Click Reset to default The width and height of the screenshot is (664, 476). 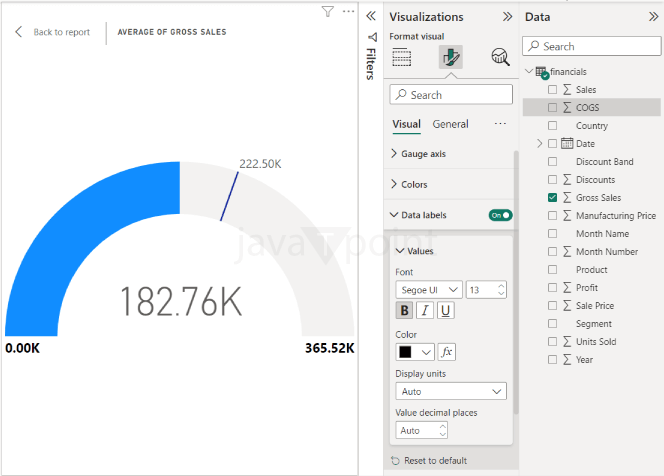[x=435, y=461]
